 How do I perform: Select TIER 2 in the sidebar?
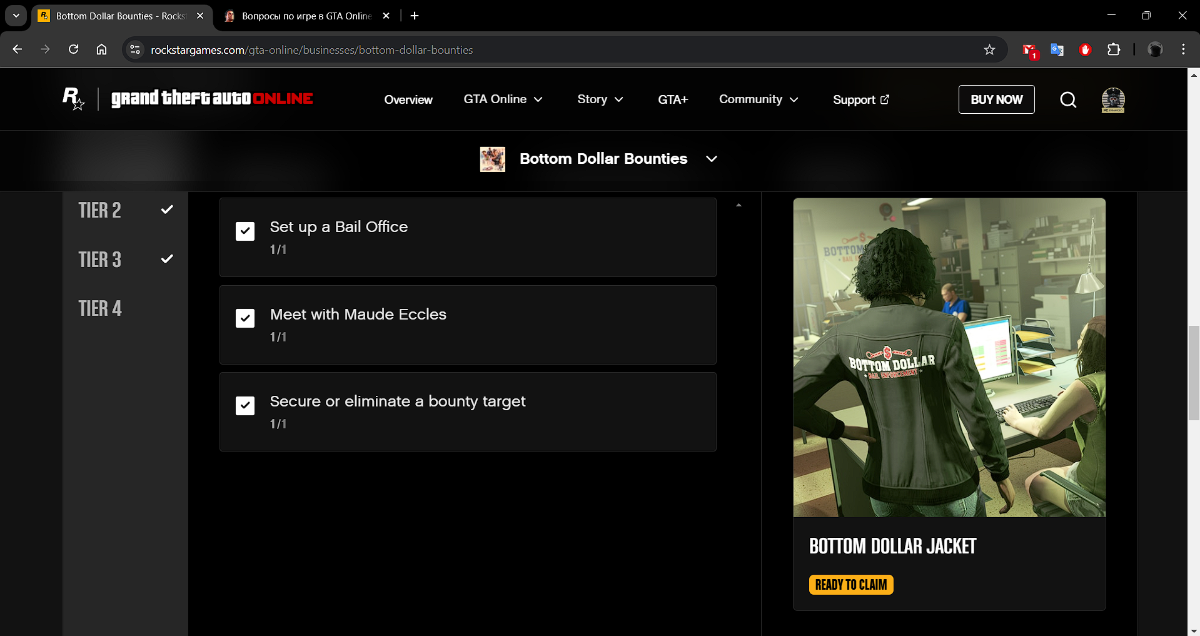pyautogui.click(x=100, y=210)
